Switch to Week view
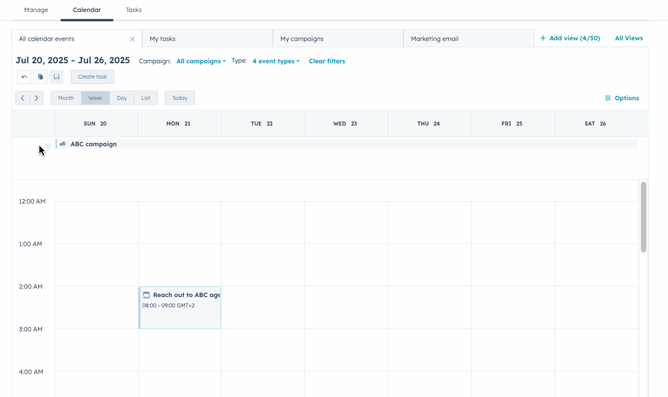668x397 pixels. 95,98
